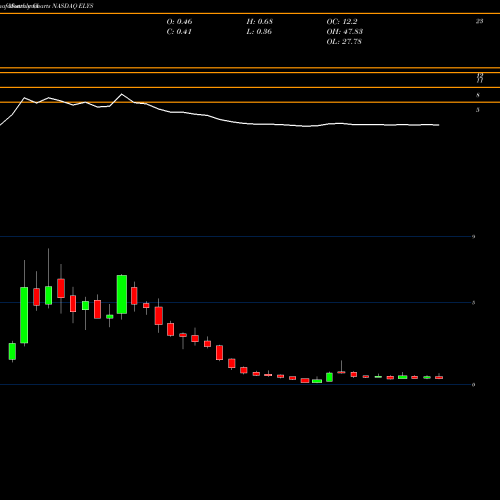The height and width of the screenshot is (500, 500).
Task: Click the 'NASDAQ ELYS' chart title
Action: (x=73, y=6)
